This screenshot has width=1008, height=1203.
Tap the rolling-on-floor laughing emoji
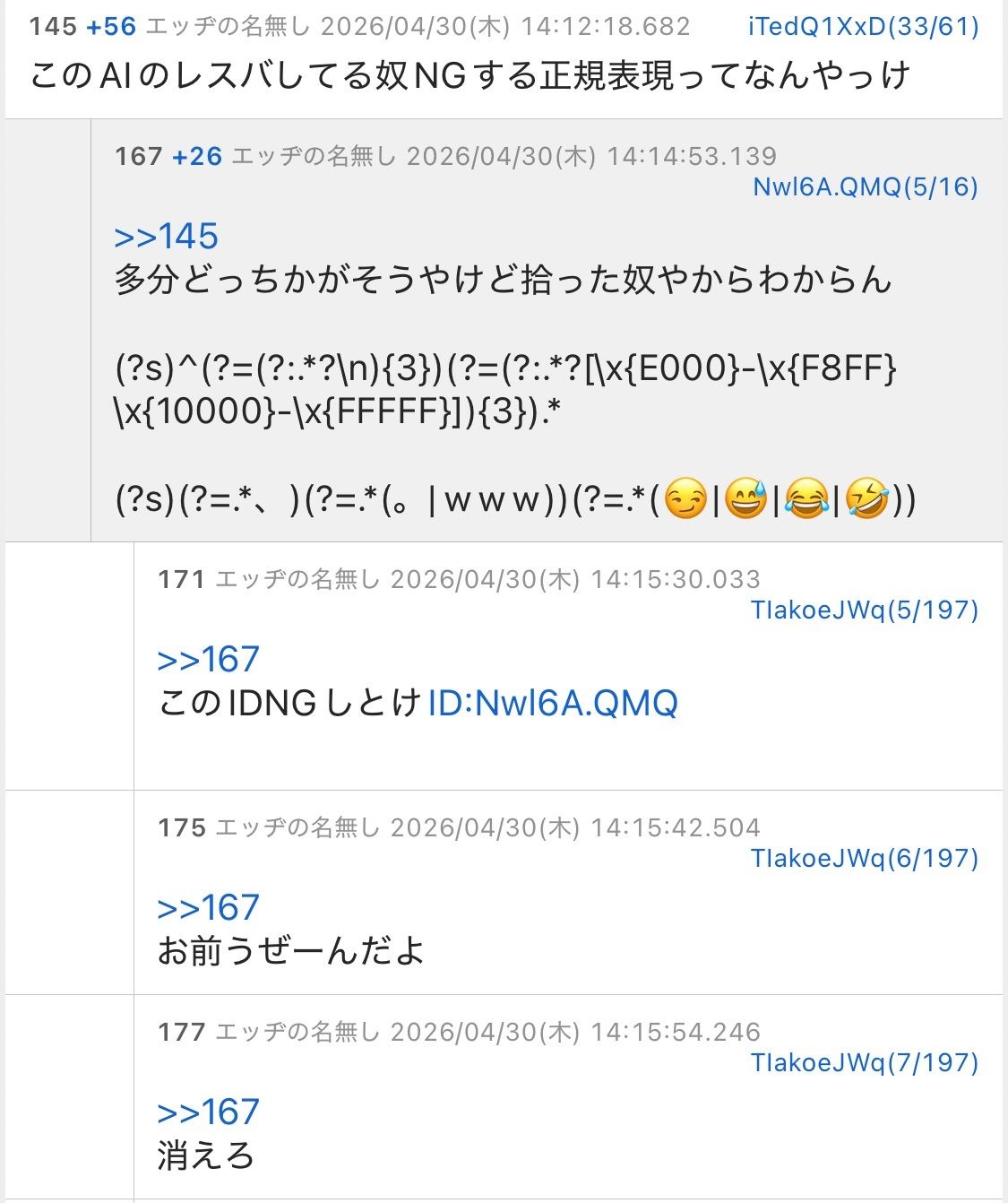click(867, 499)
